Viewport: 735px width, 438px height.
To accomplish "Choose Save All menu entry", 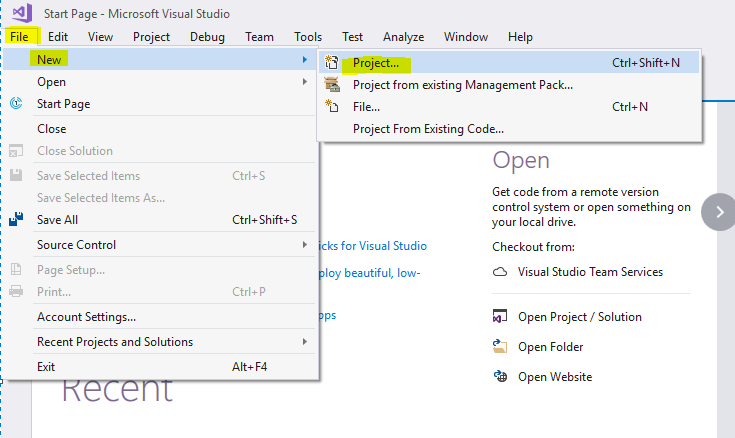I will pyautogui.click(x=159, y=219).
